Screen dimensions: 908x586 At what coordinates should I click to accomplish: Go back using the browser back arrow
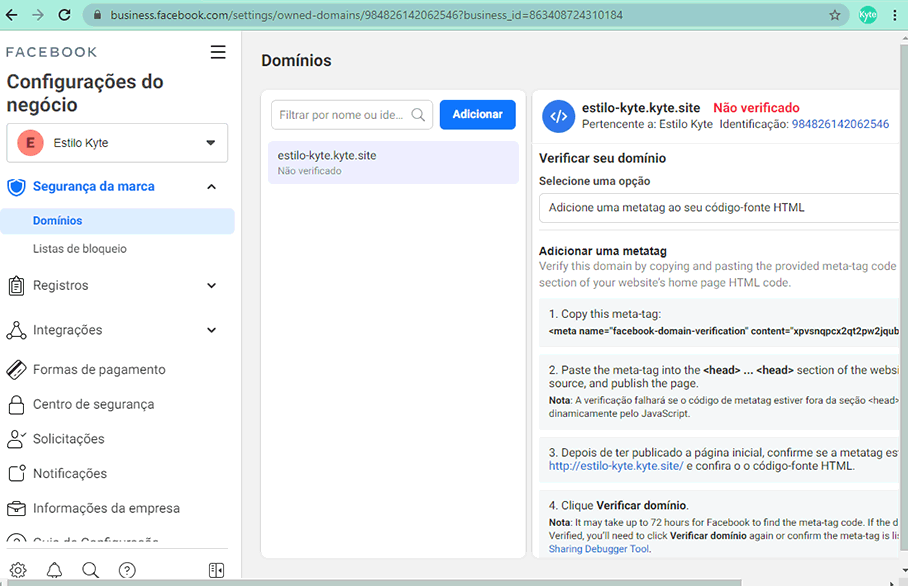pos(12,15)
